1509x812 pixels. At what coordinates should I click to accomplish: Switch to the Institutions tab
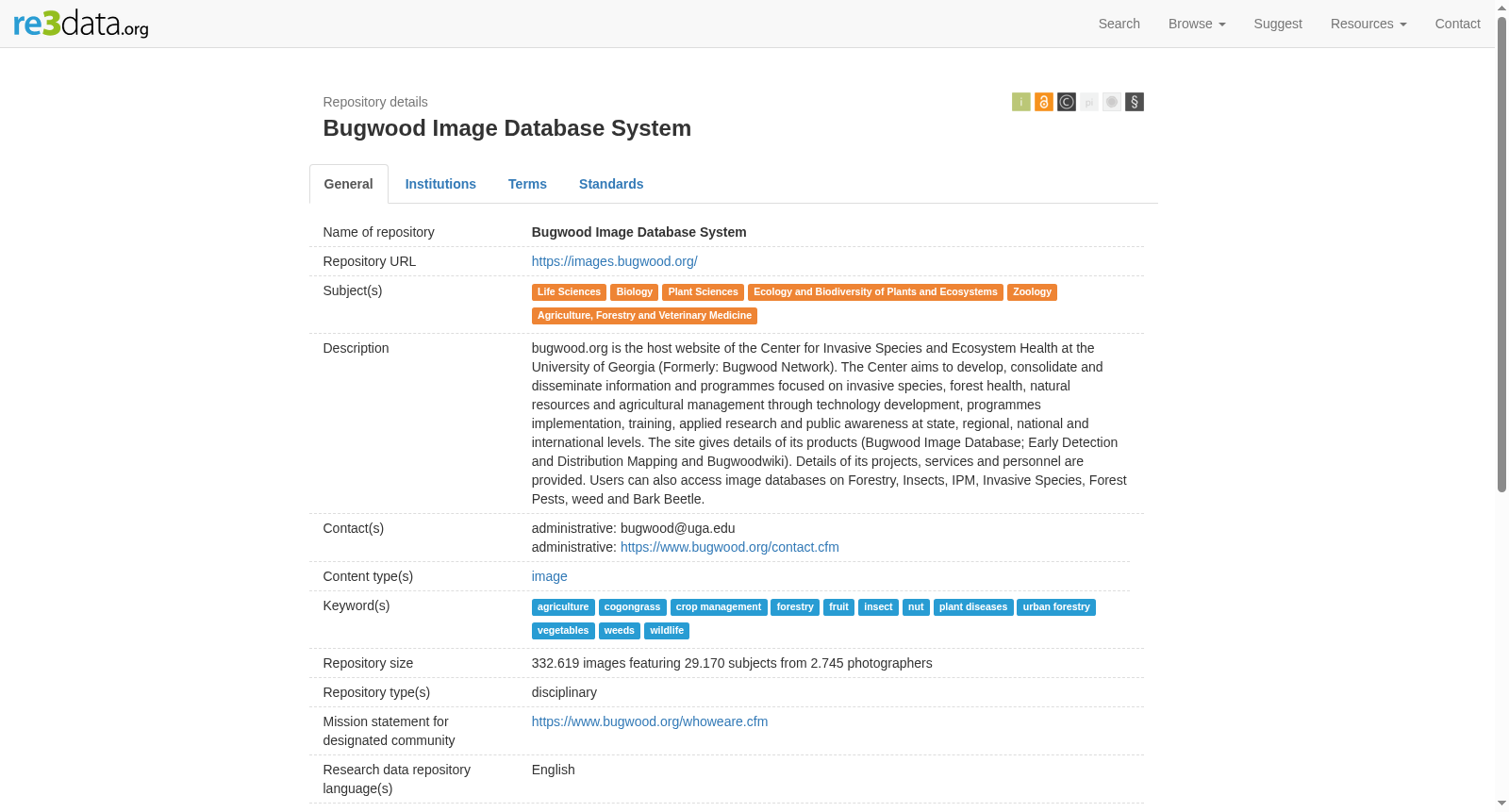[x=440, y=184]
